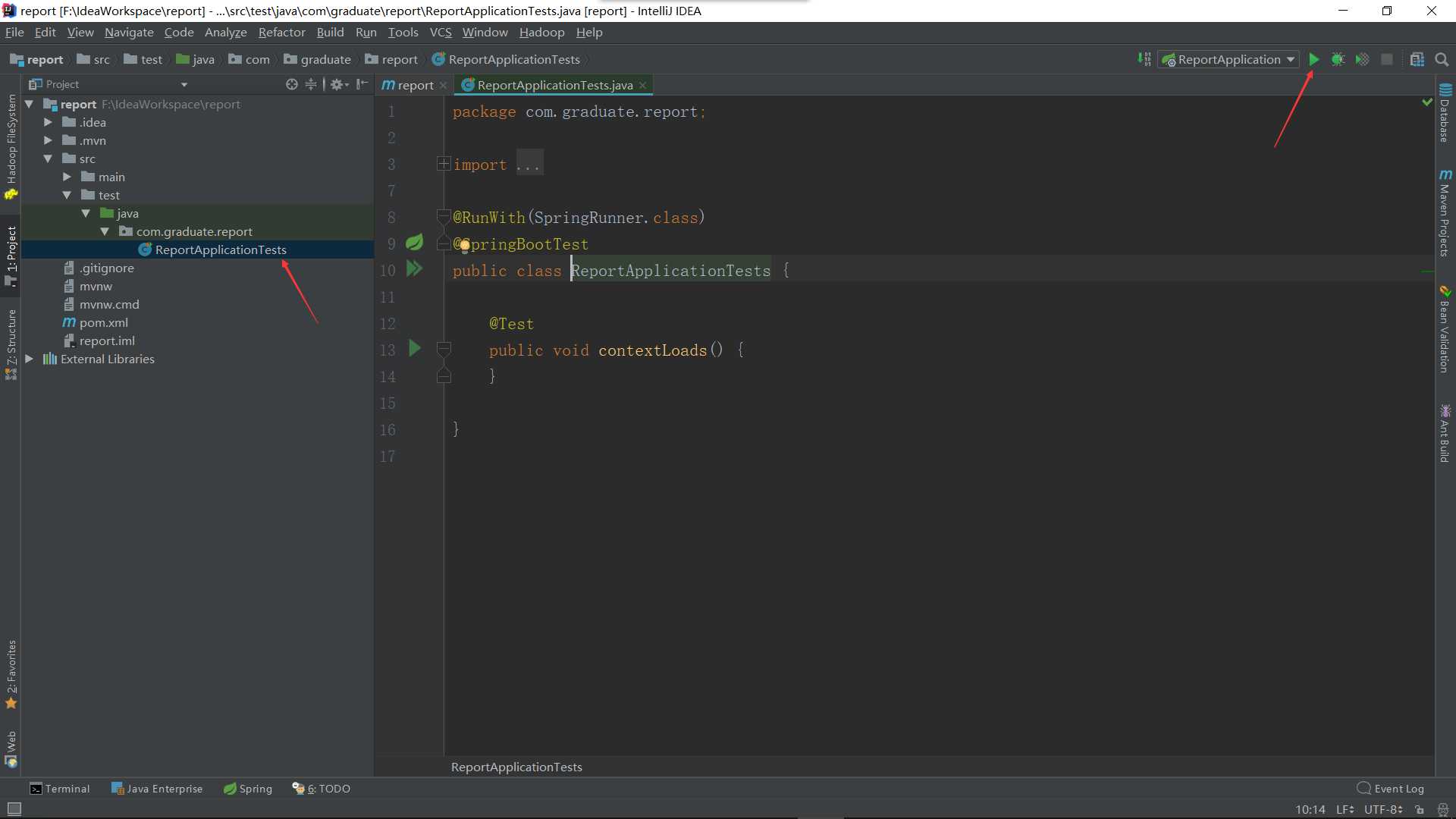Open the run configuration dropdown

pyautogui.click(x=1228, y=59)
